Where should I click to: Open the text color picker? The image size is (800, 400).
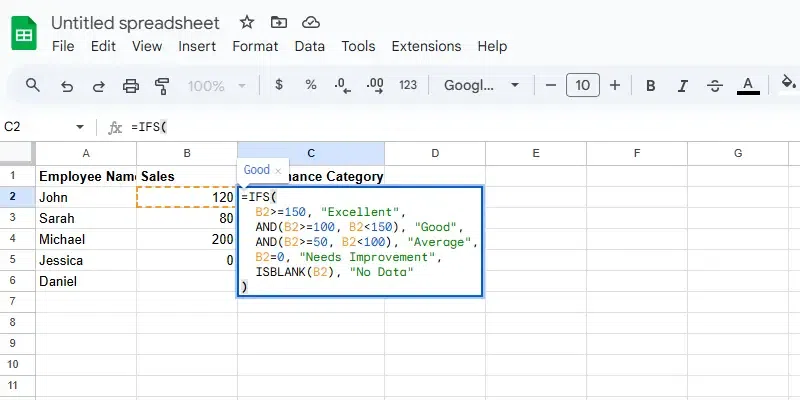[747, 85]
